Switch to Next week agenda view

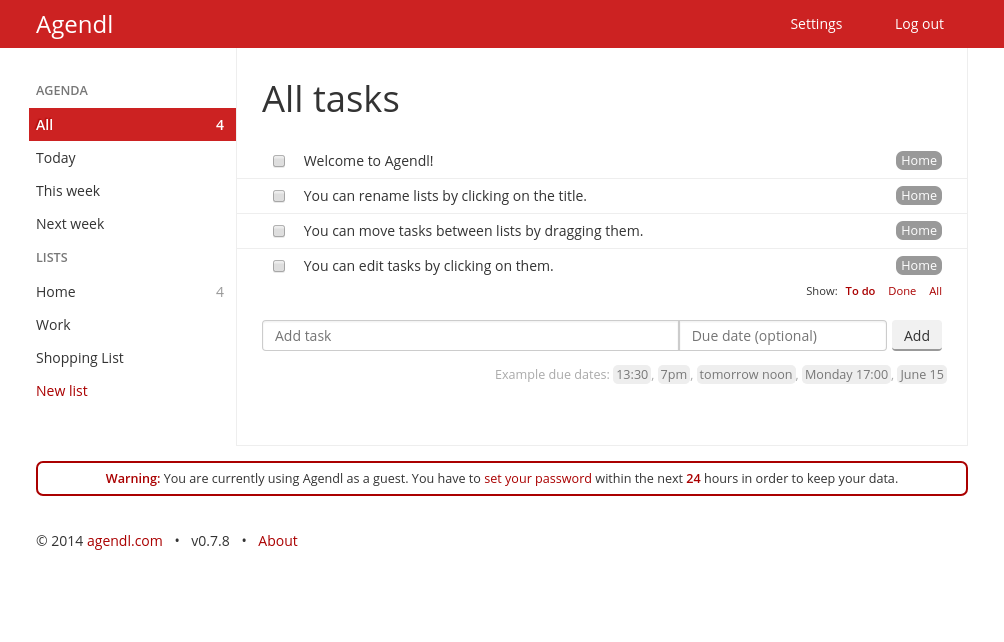[70, 224]
